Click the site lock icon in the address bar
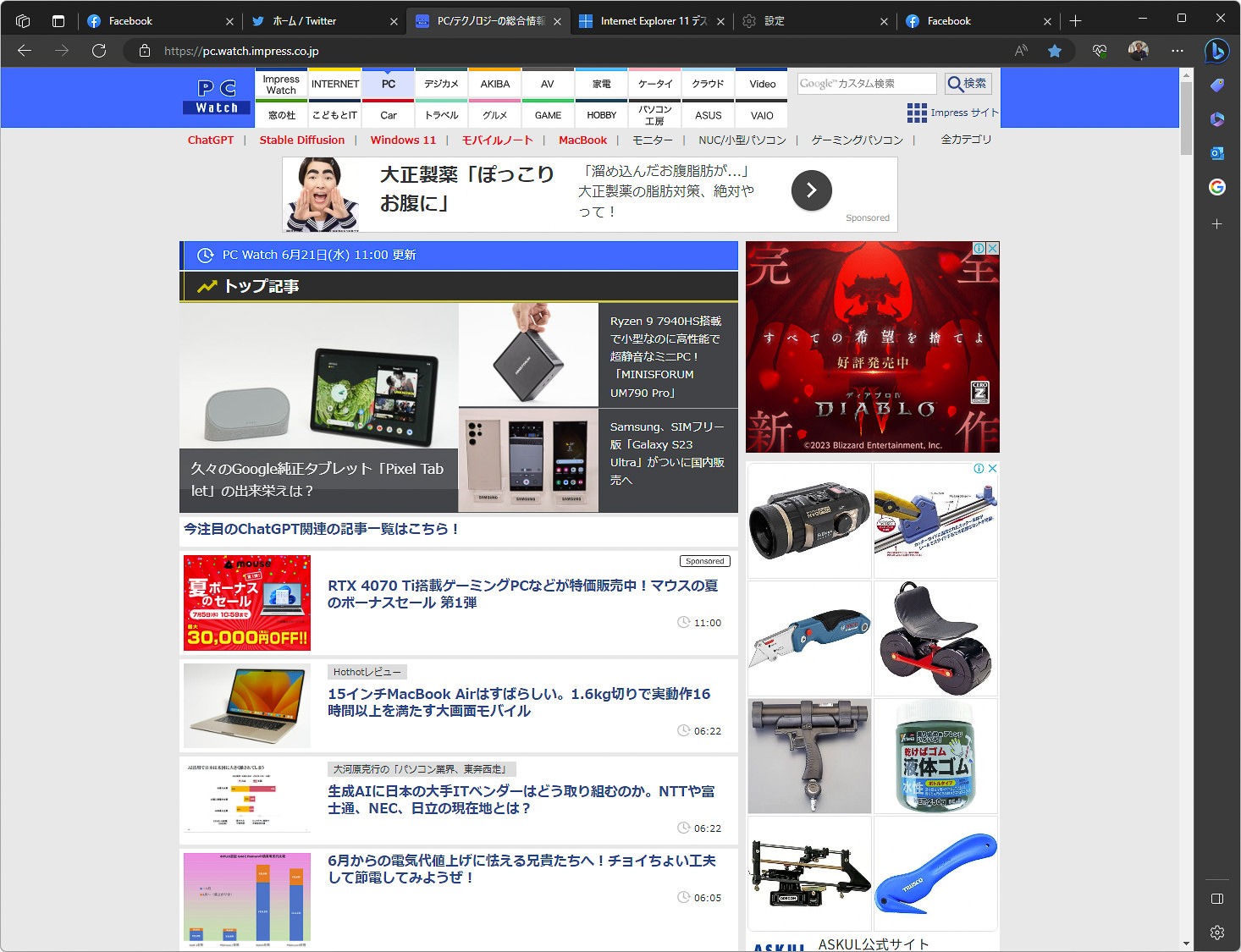The image size is (1241, 952). pyautogui.click(x=145, y=51)
